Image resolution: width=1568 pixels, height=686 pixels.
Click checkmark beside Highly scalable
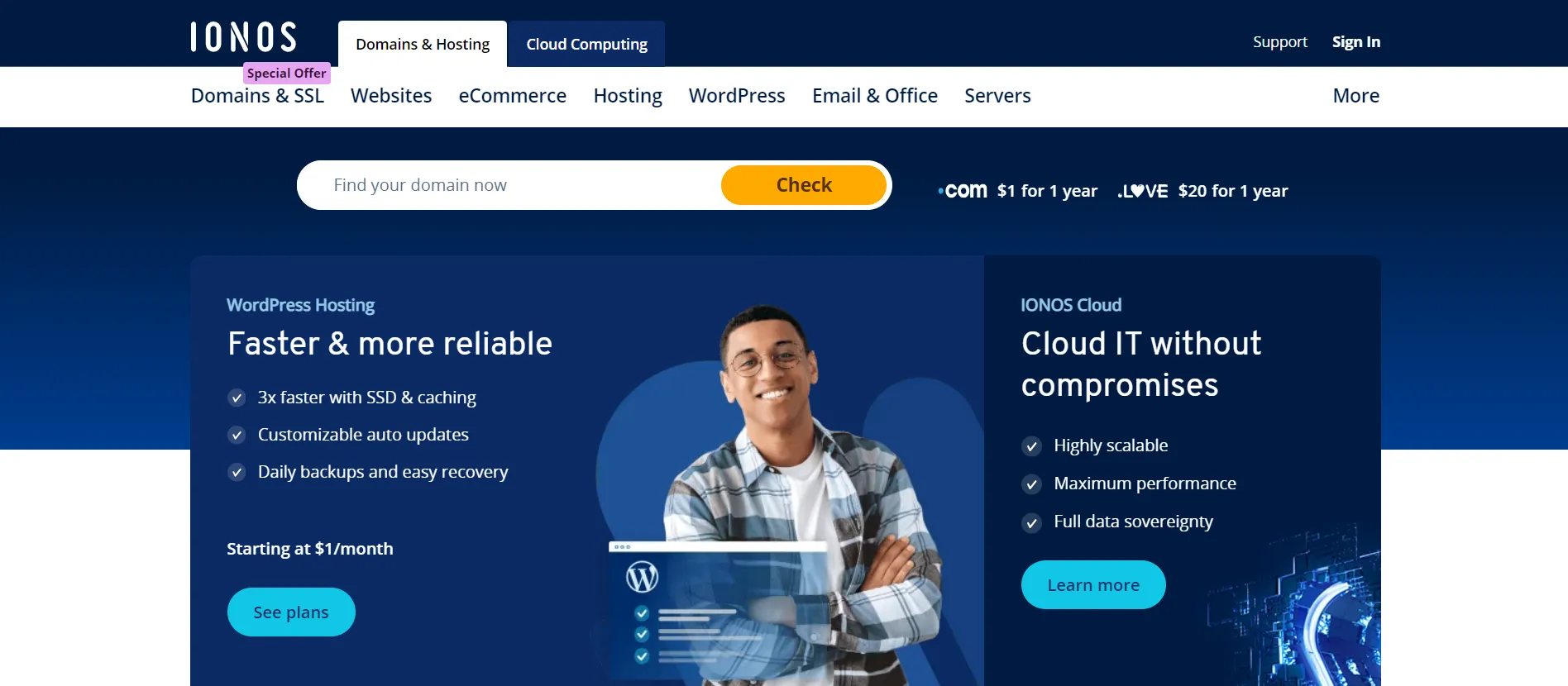click(x=1031, y=446)
